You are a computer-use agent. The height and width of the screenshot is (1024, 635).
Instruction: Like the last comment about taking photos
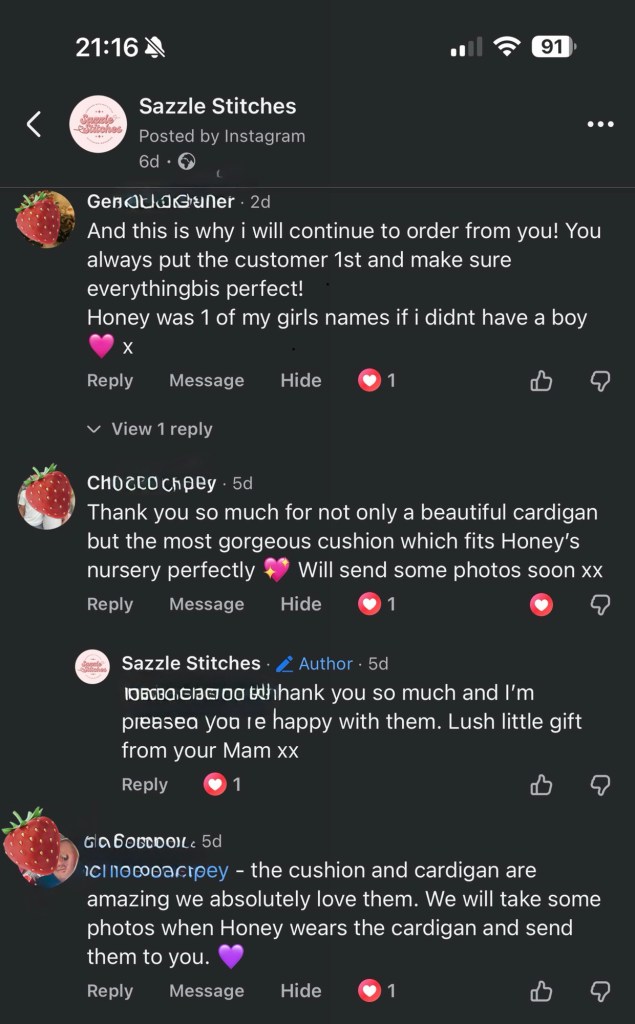(x=541, y=990)
